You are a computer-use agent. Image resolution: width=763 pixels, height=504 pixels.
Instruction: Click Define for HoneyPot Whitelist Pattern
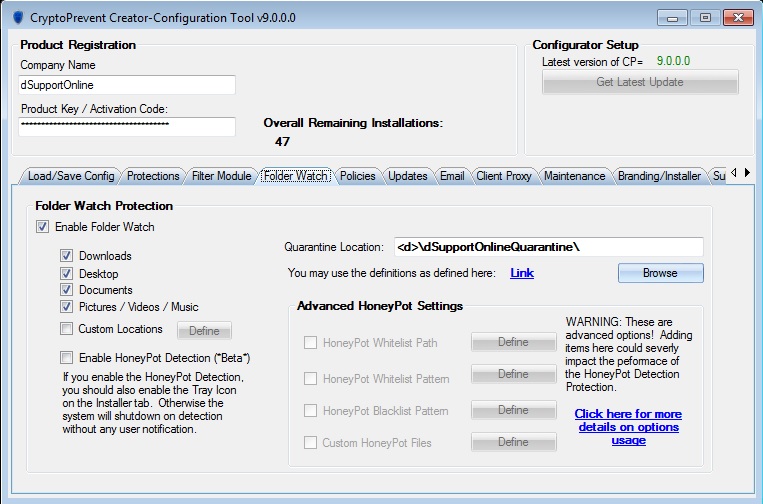coord(513,374)
